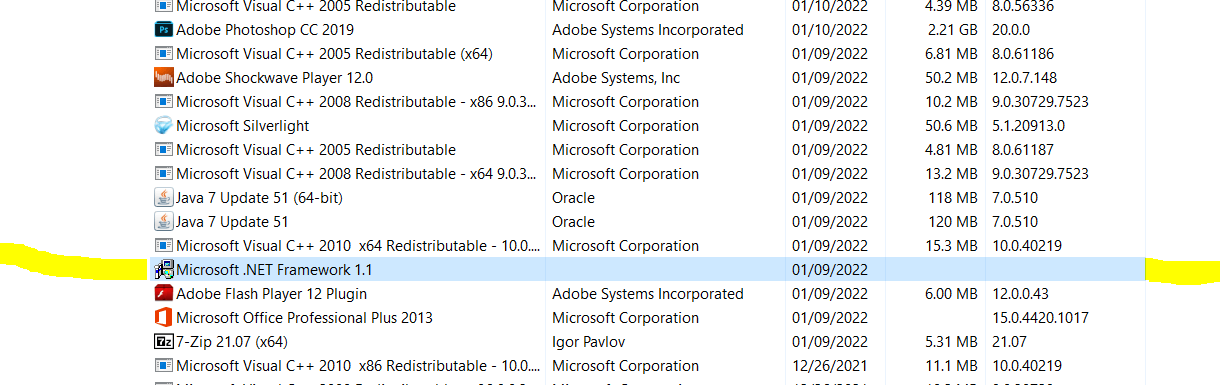Click the Visual C++ 2005 Redistributable (x64) icon
1220x385 pixels.
[164, 54]
